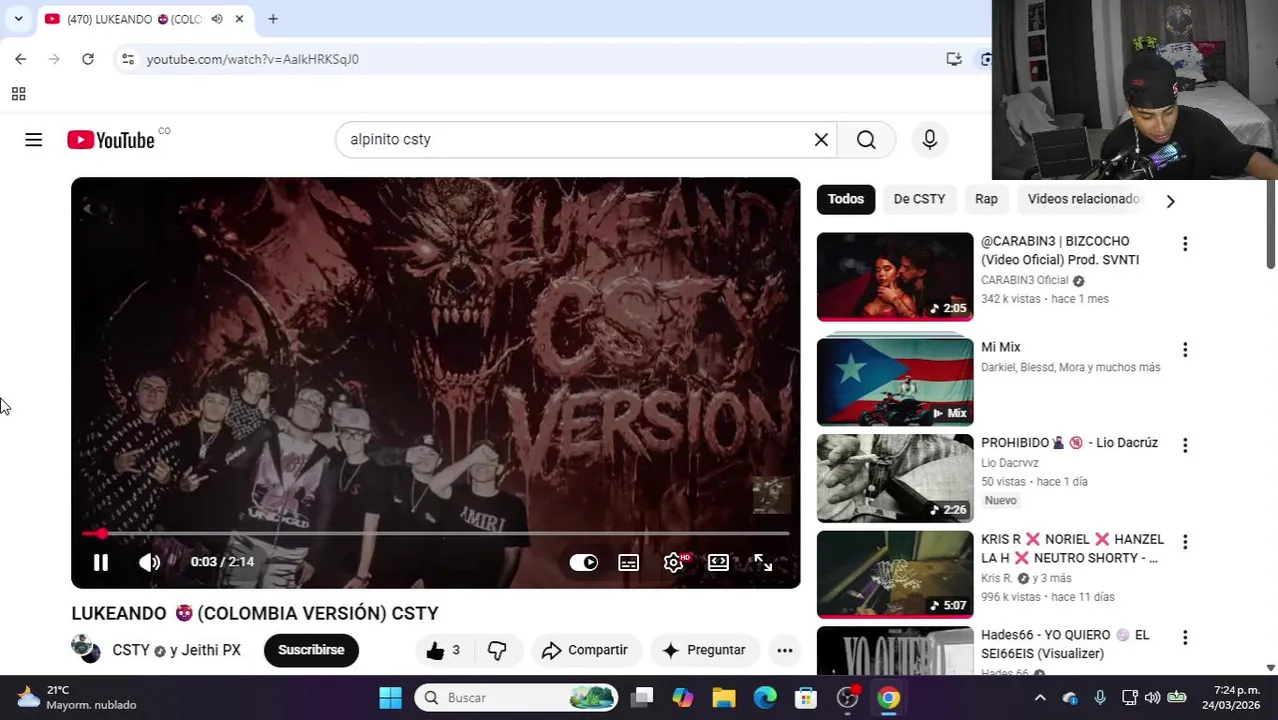The width and height of the screenshot is (1278, 720).
Task: Open Task View in the taskbar
Action: point(643,698)
